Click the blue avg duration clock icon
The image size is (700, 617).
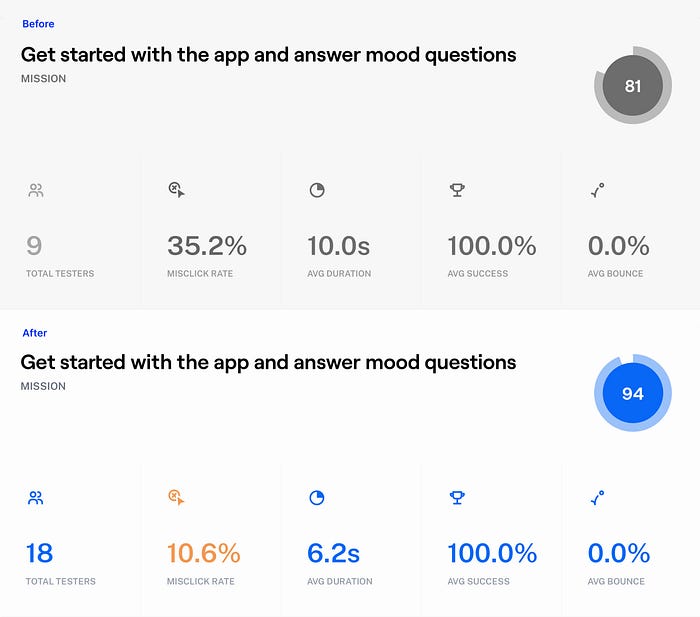[317, 498]
